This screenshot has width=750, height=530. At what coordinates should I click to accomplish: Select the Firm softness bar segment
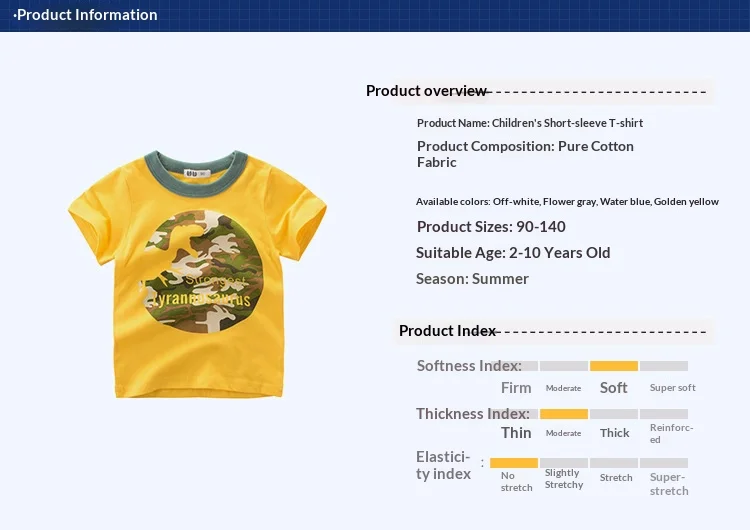tap(514, 366)
